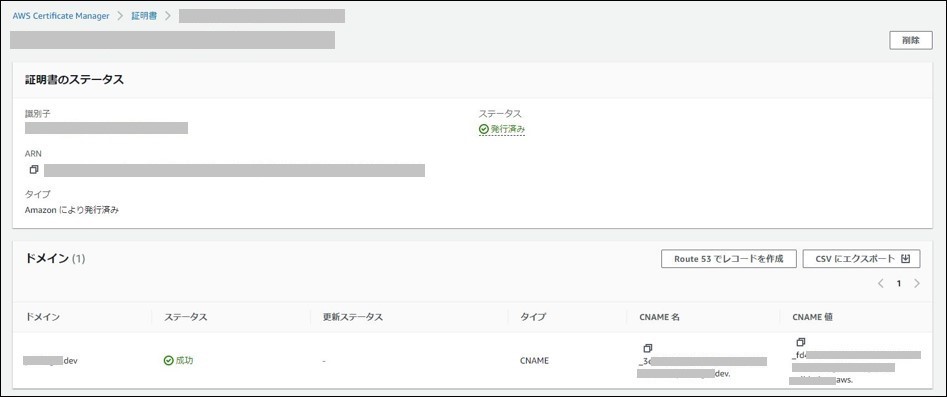Click the green success check icon beside 成功
947x397 pixels.
pos(169,360)
